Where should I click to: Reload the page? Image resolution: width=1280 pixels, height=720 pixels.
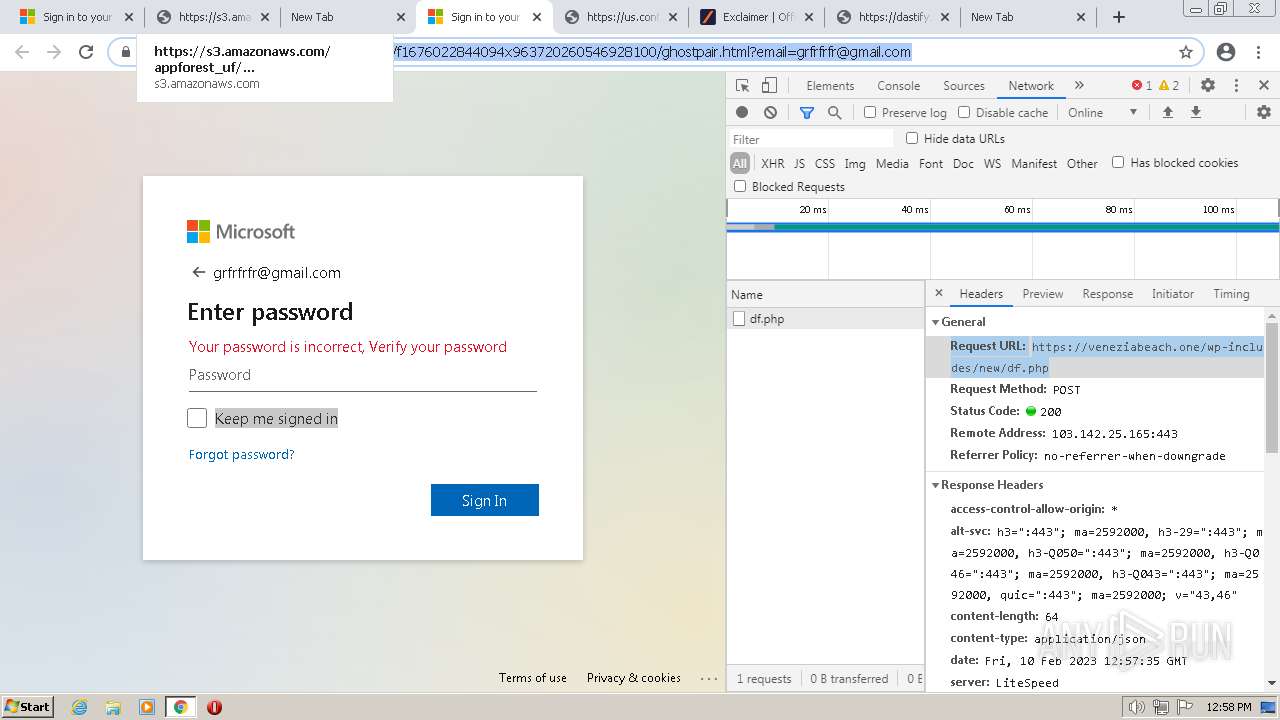coord(86,52)
